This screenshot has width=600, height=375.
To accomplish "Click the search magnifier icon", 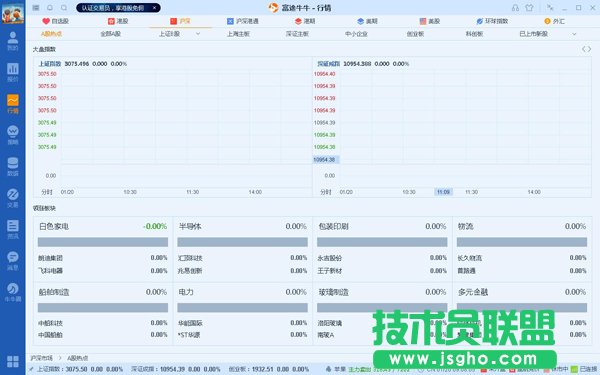I will coord(64,8).
